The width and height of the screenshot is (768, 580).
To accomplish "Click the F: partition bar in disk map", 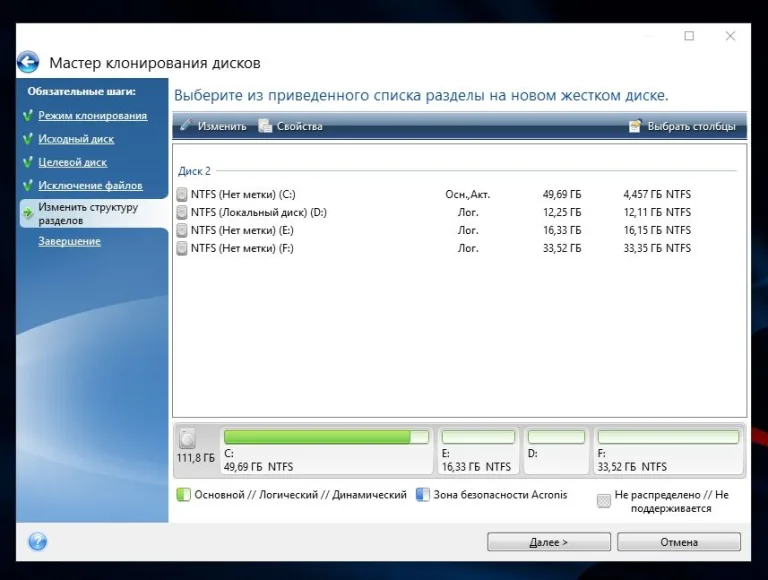I will click(x=668, y=436).
